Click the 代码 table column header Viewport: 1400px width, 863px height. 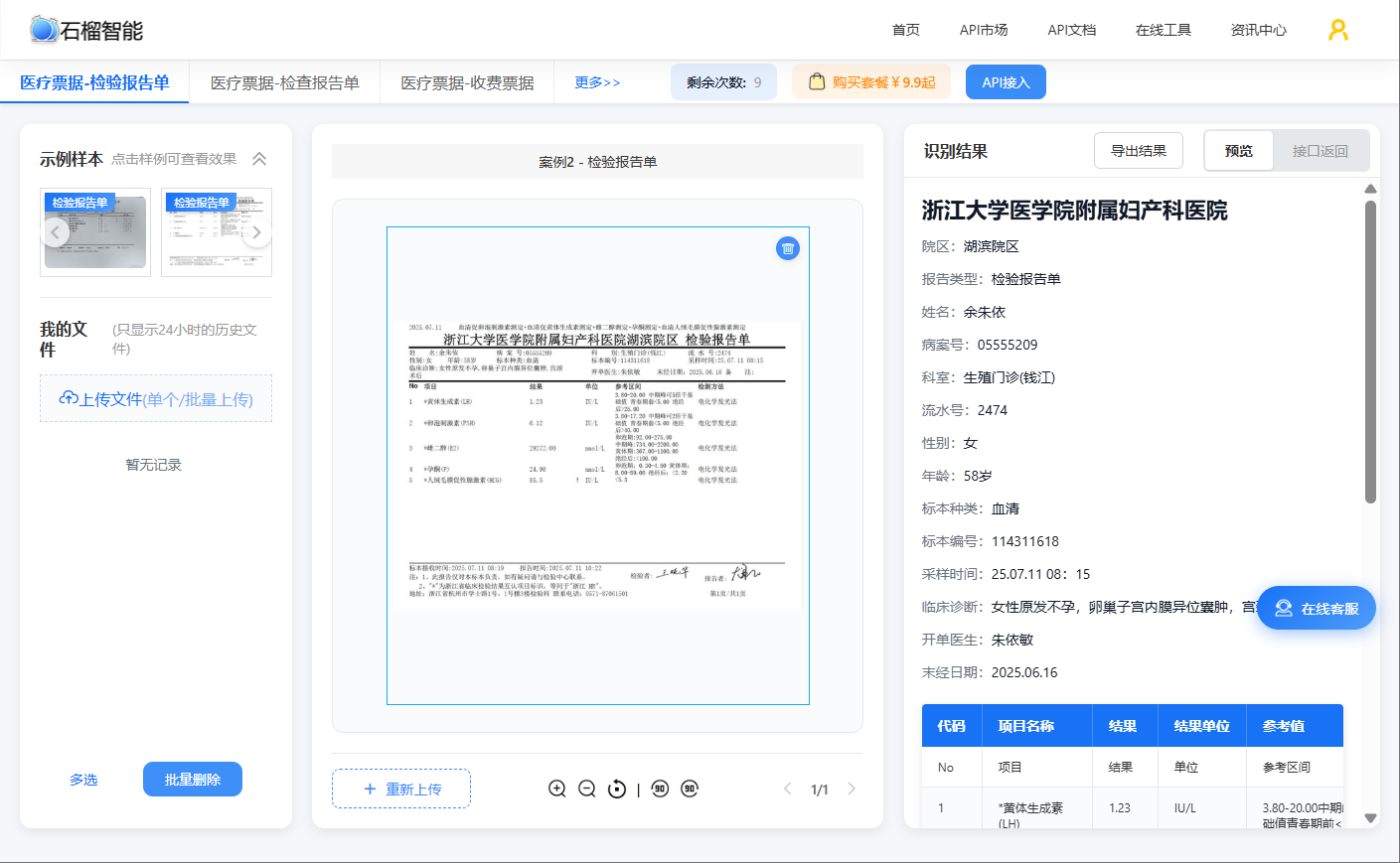pyautogui.click(x=951, y=726)
